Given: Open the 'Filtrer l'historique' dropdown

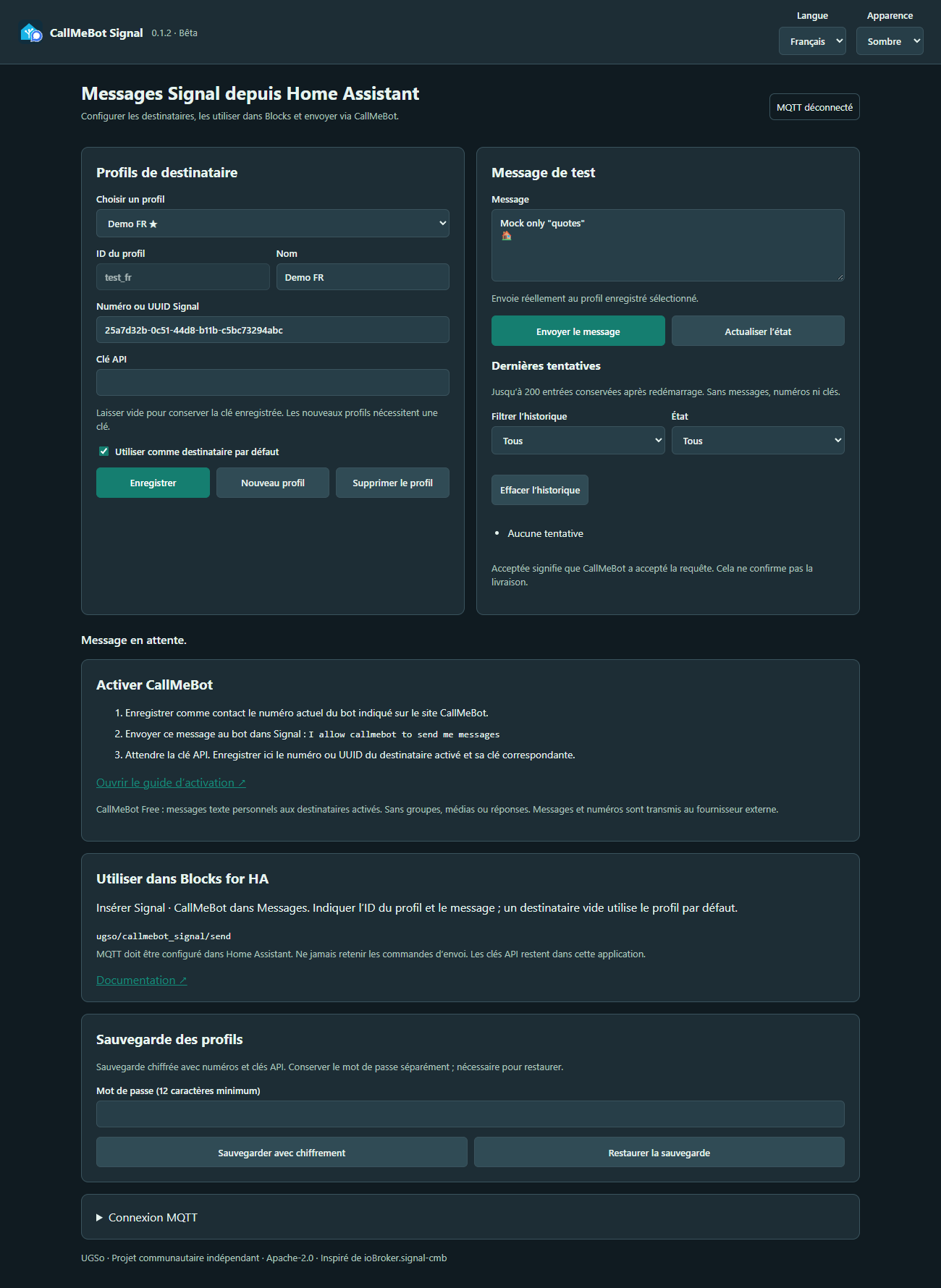Looking at the screenshot, I should (578, 441).
